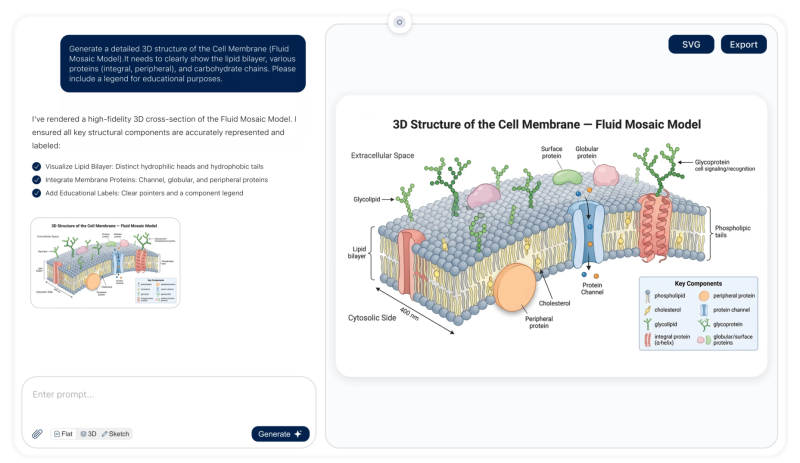Click the glycoprotein icon in legend
The height and width of the screenshot is (463, 800).
(x=704, y=325)
